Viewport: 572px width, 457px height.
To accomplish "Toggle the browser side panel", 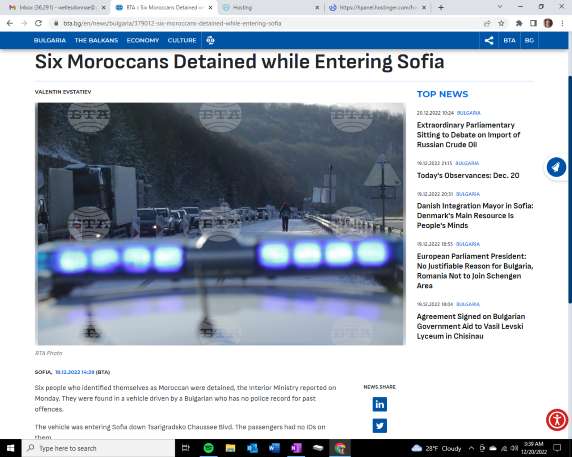I will pyautogui.click(x=533, y=23).
